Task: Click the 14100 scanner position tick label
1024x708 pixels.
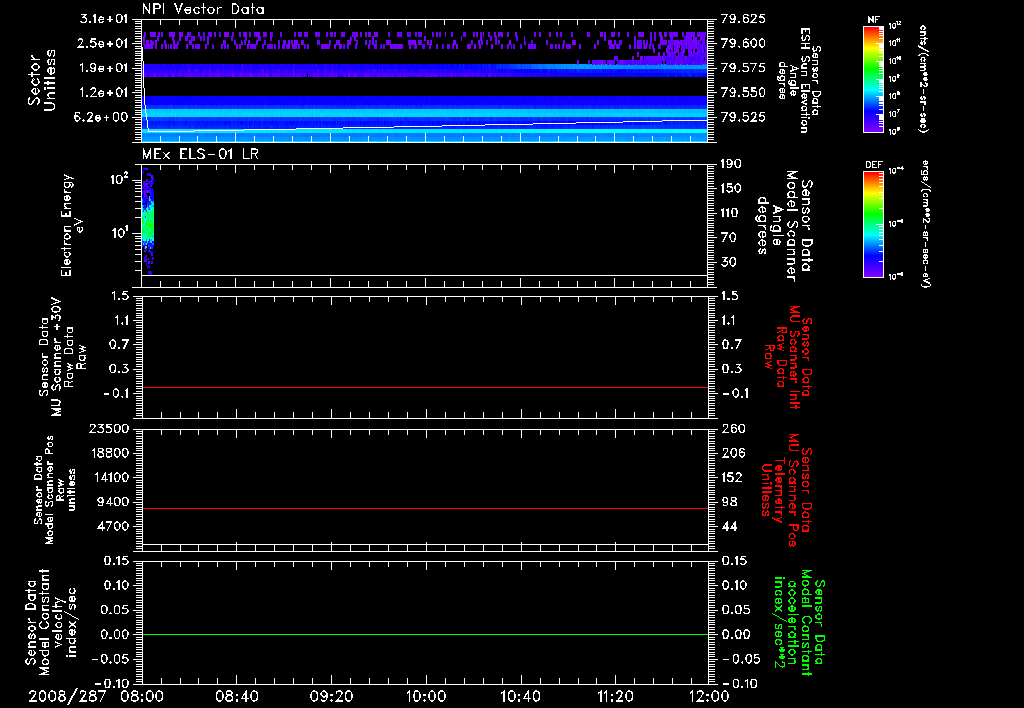Action: point(109,477)
